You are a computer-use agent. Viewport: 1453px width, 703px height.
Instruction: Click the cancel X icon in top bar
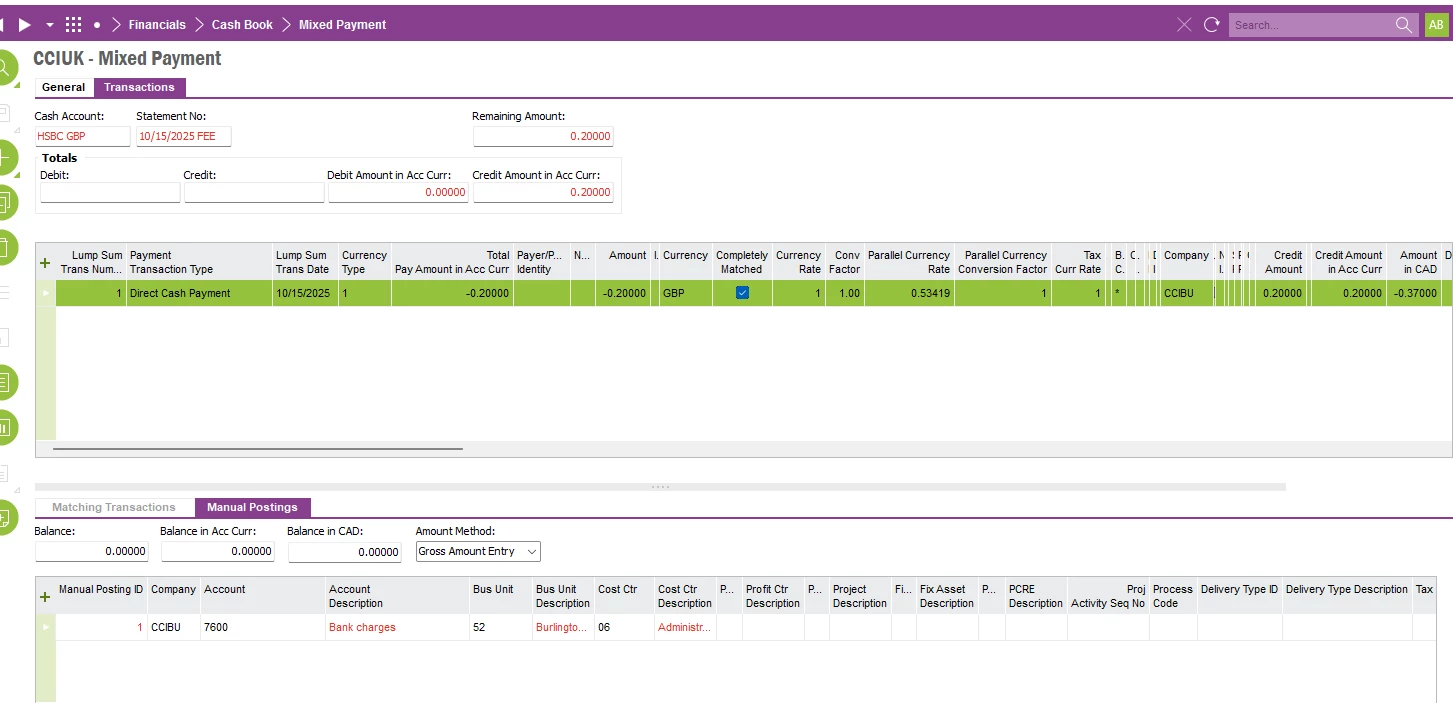(1184, 25)
